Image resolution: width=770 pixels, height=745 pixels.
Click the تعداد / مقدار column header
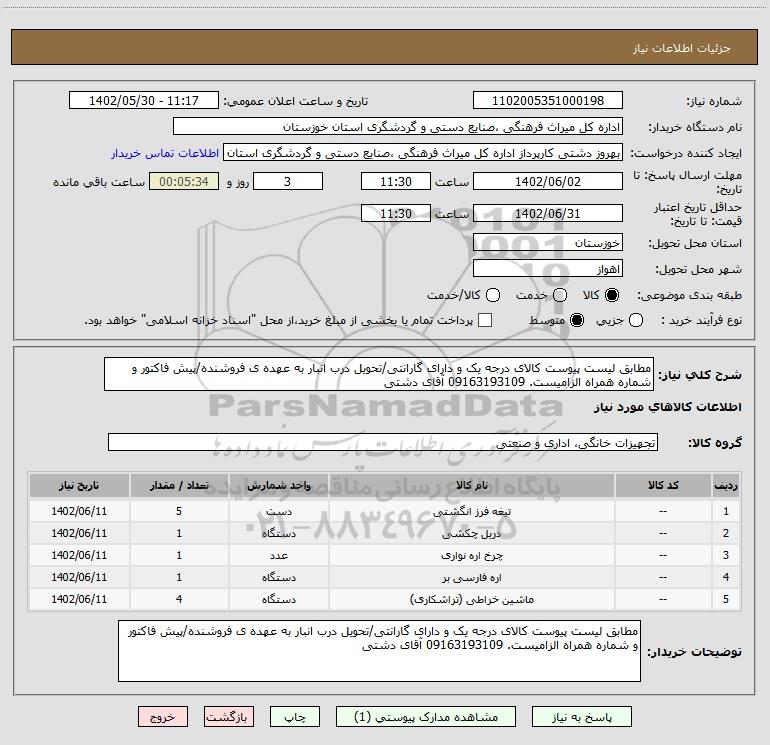179,485
